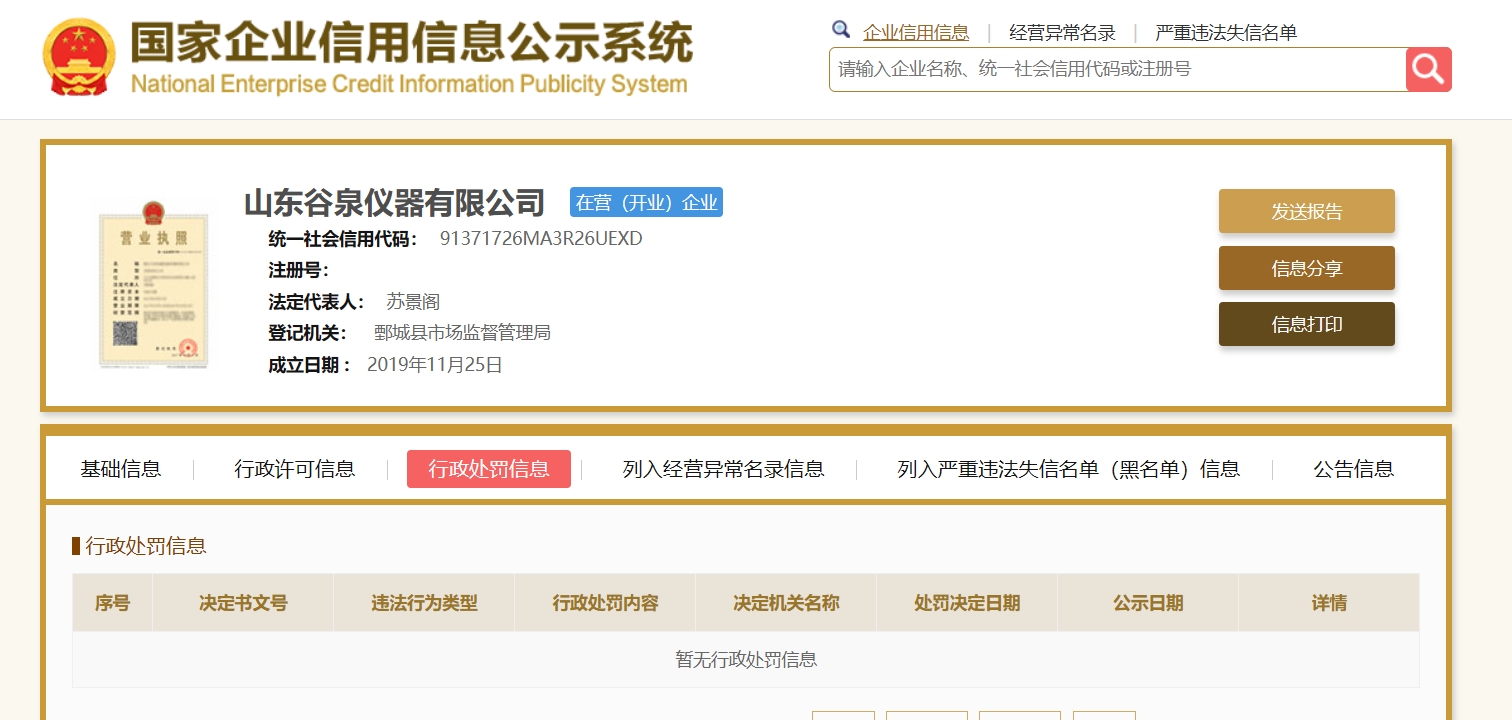Click the red magnifier search button
The image size is (1512, 720).
coord(1428,69)
